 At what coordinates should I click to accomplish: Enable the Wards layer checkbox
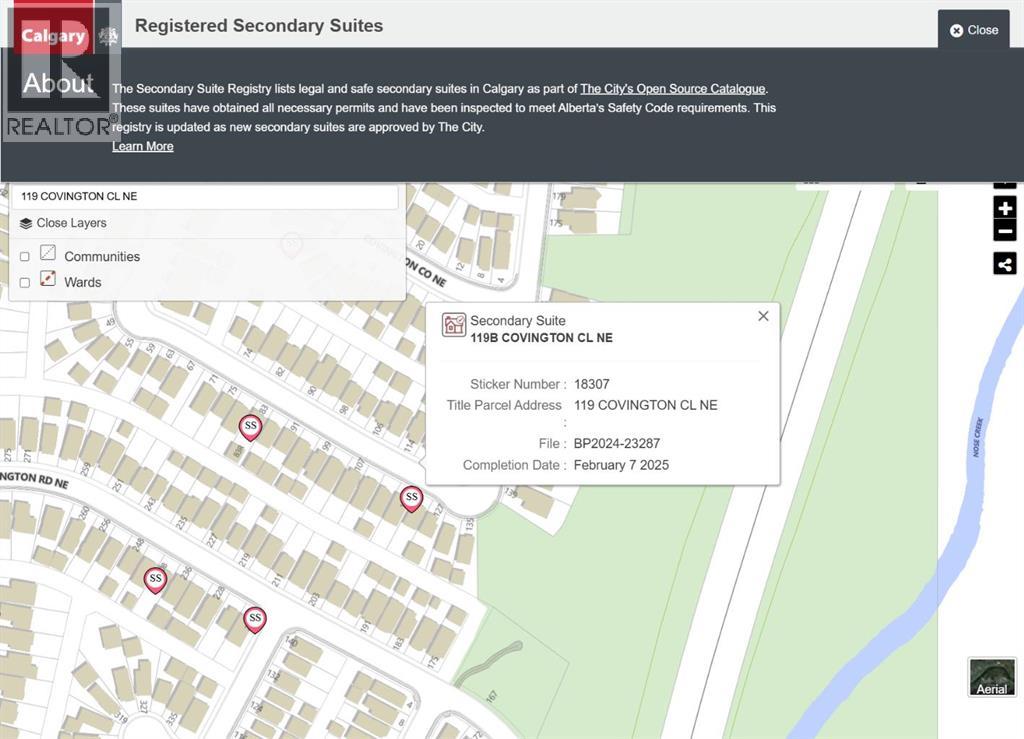click(x=25, y=283)
